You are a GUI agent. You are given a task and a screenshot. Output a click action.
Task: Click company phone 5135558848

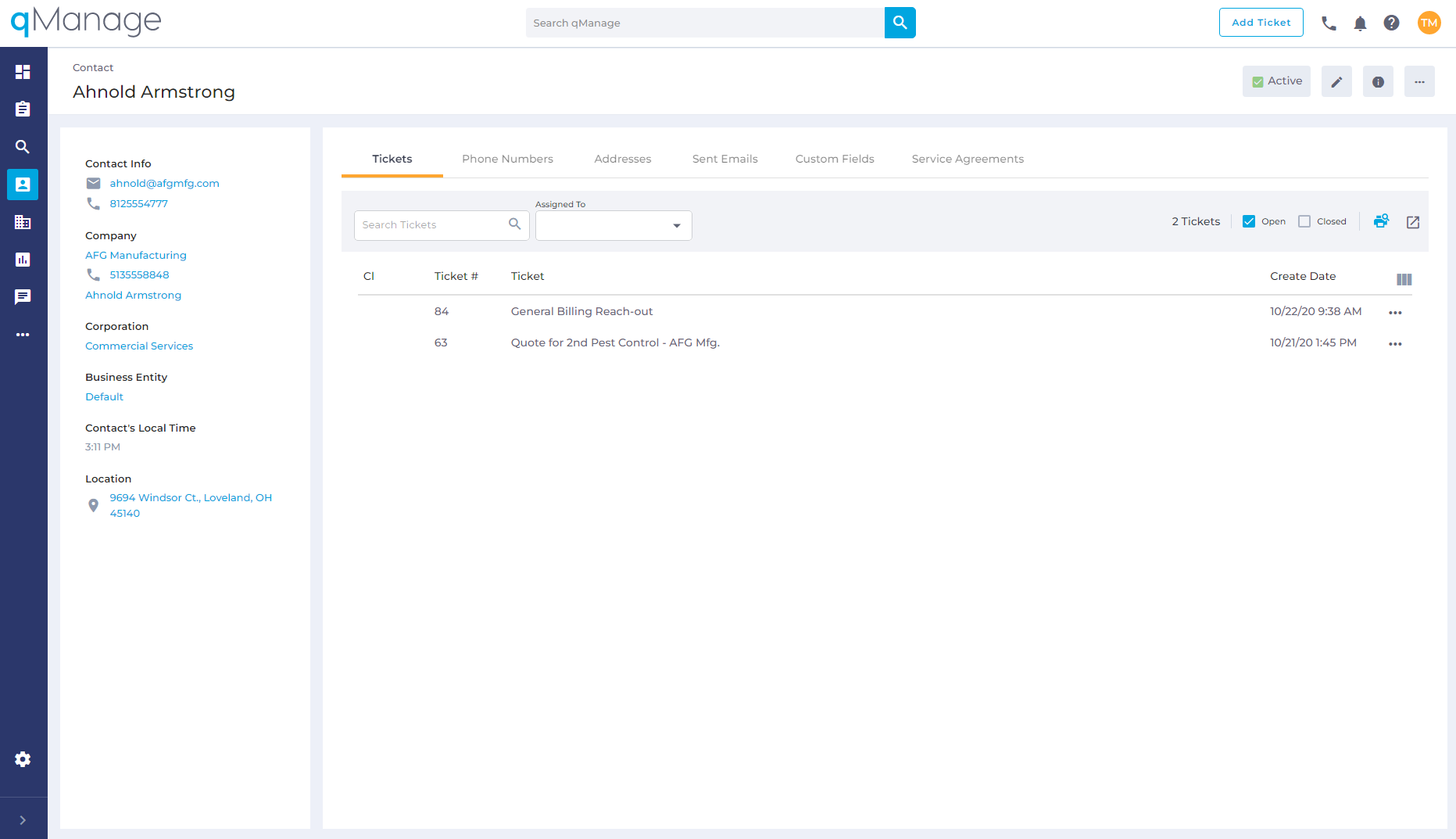pyautogui.click(x=139, y=275)
